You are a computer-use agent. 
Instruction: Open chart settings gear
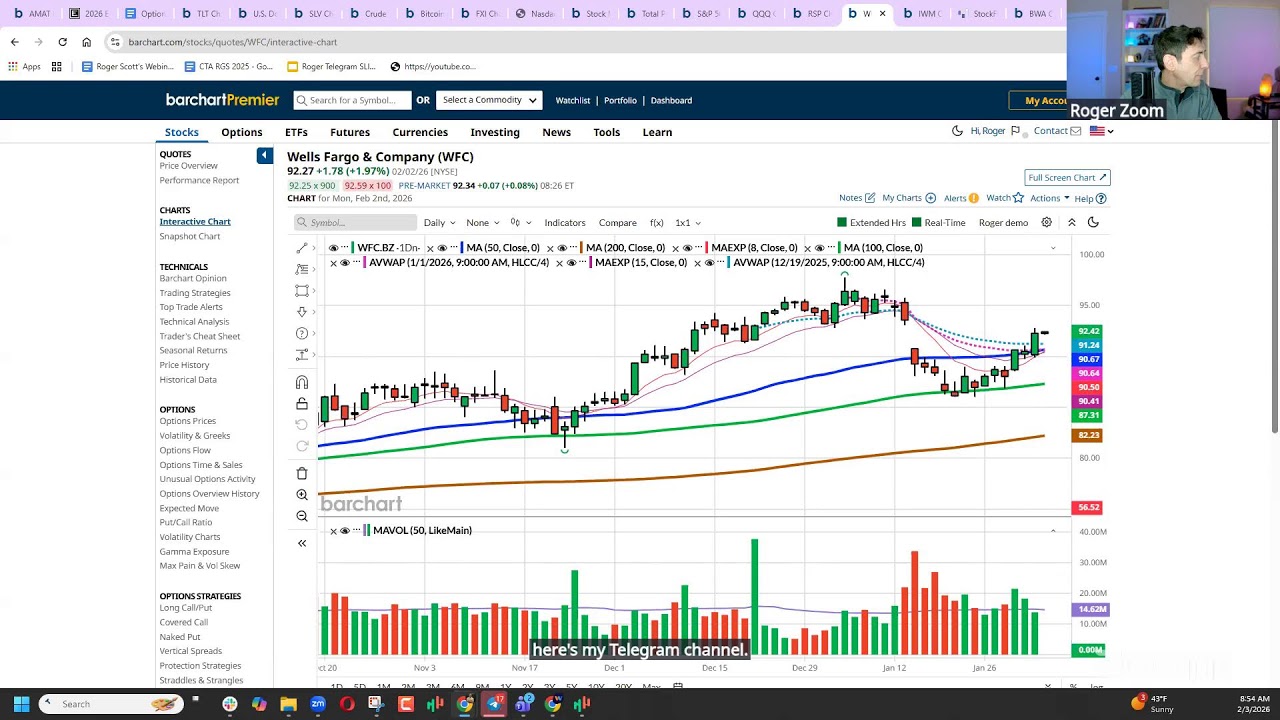point(1047,223)
